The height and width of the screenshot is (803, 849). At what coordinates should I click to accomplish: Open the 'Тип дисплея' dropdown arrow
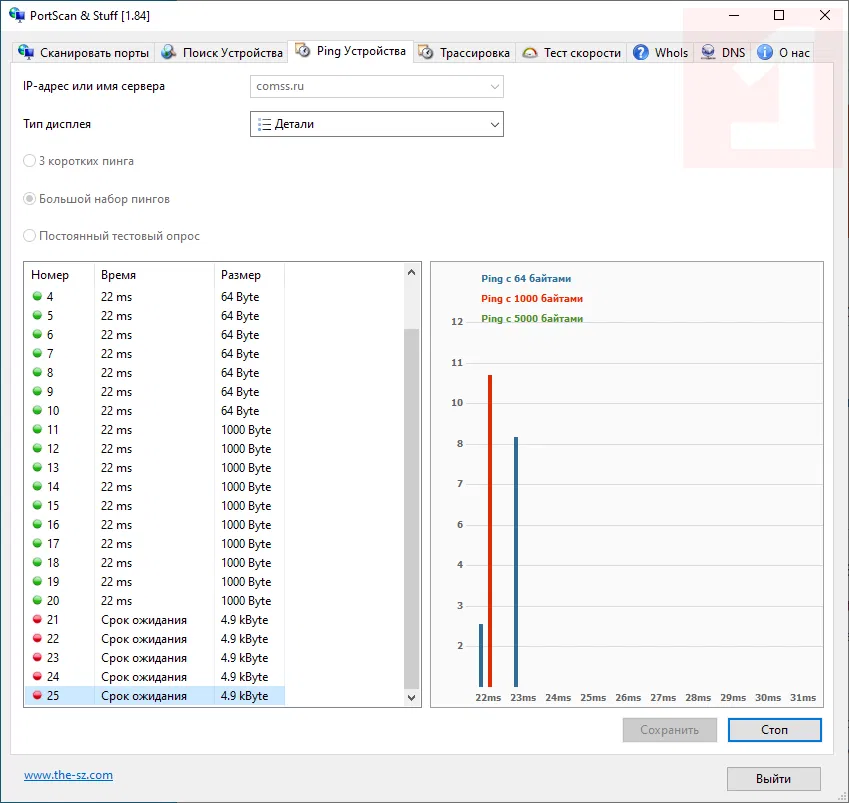click(x=494, y=125)
